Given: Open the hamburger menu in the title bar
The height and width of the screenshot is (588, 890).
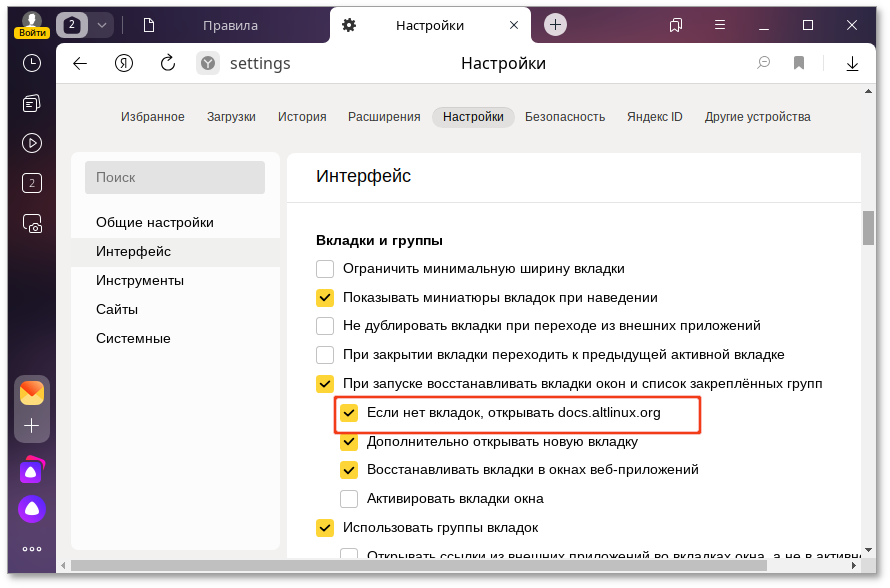Looking at the screenshot, I should (721, 24).
